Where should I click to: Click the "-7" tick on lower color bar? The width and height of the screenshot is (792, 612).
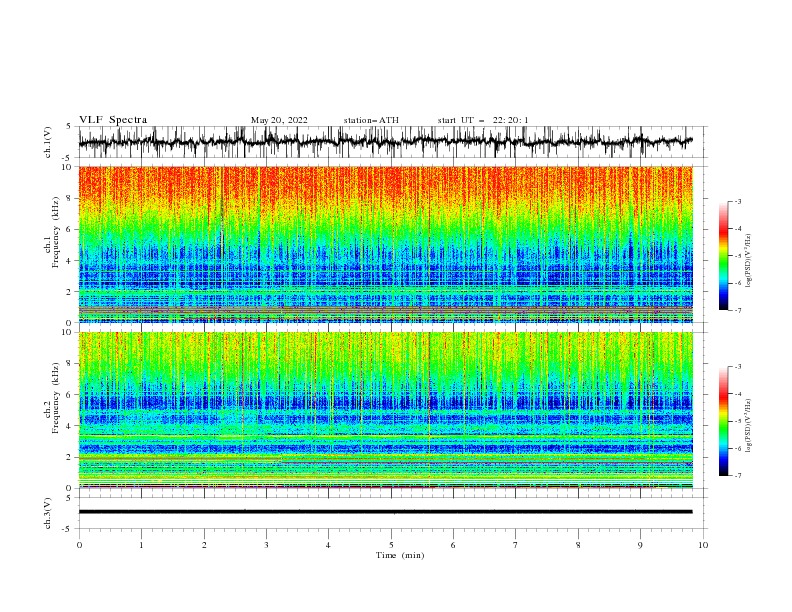point(738,476)
